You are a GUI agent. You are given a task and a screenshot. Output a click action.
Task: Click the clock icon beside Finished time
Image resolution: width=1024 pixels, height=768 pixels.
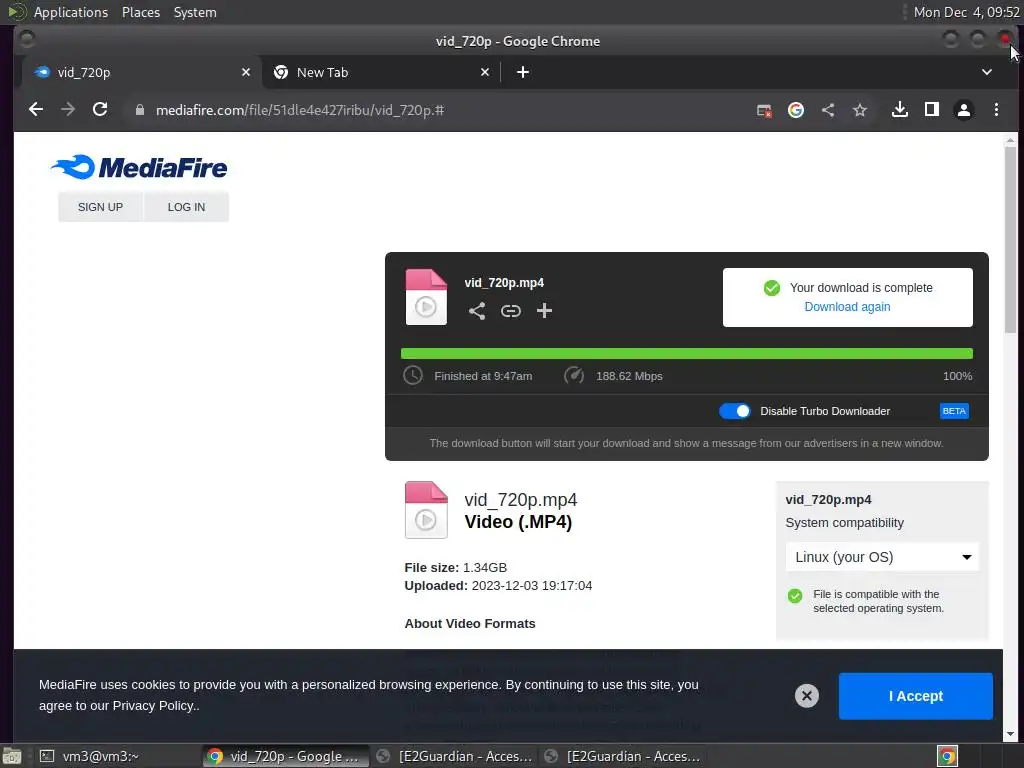(x=413, y=376)
